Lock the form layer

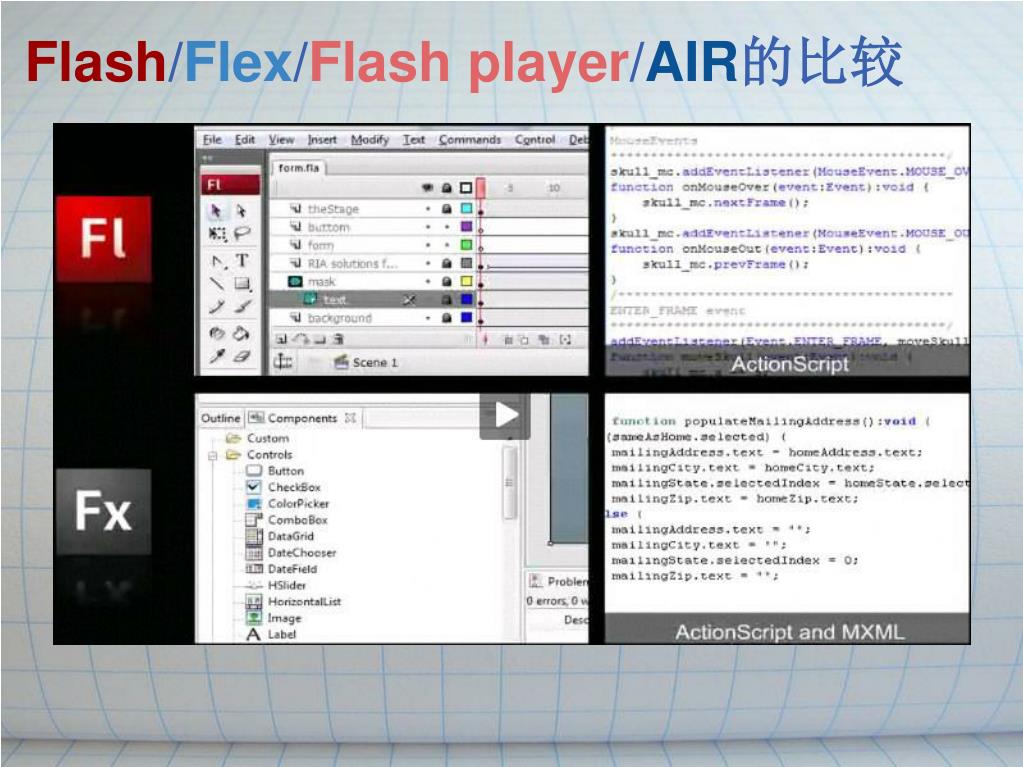[x=447, y=245]
